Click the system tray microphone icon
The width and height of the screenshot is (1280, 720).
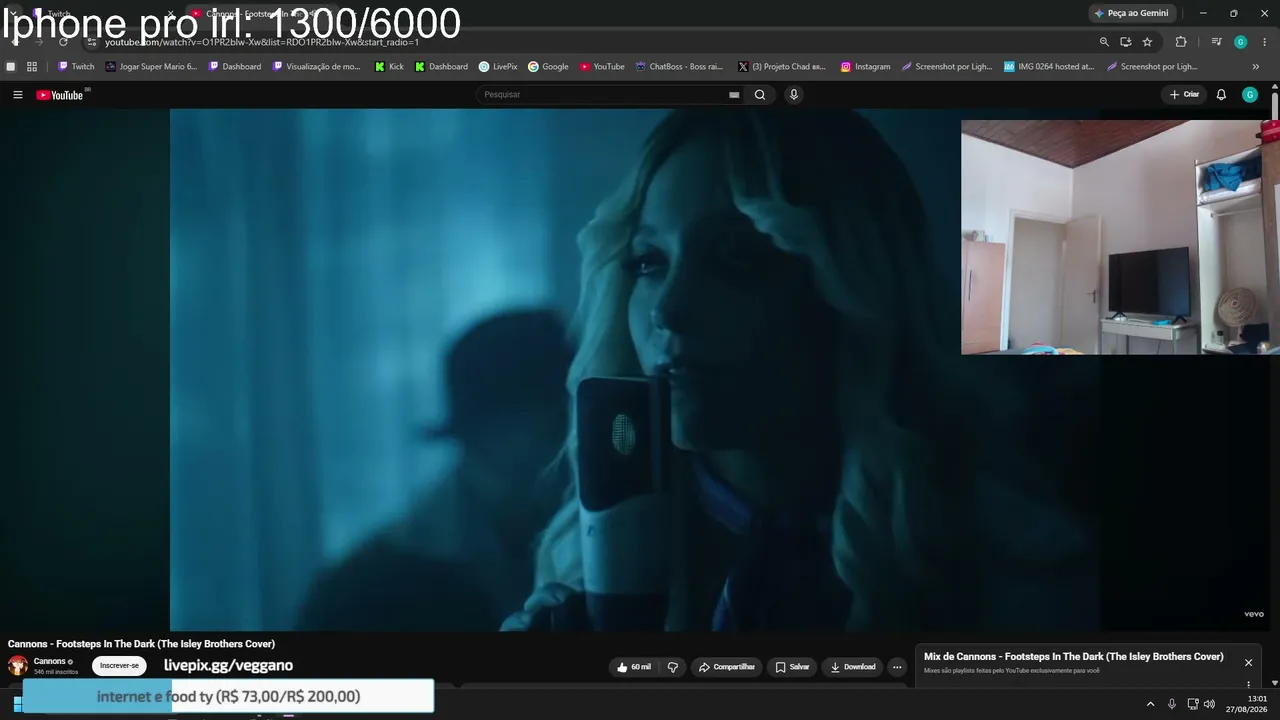point(1172,704)
